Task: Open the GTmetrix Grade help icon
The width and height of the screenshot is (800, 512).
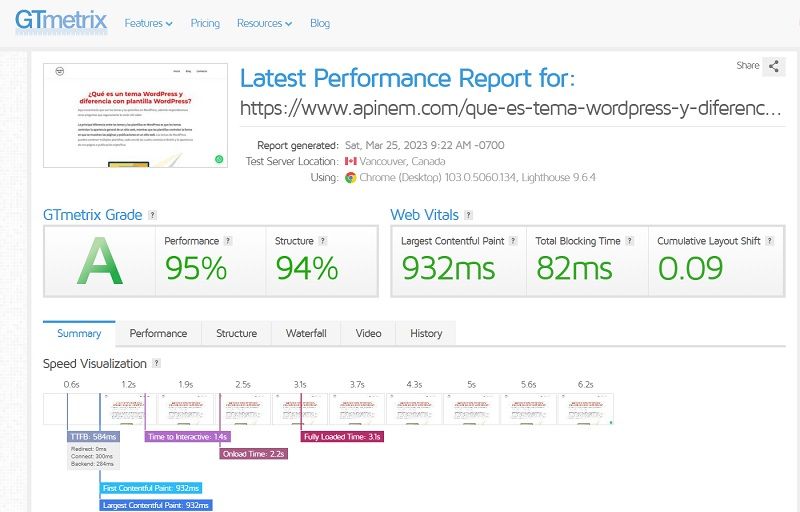Action: point(152,215)
